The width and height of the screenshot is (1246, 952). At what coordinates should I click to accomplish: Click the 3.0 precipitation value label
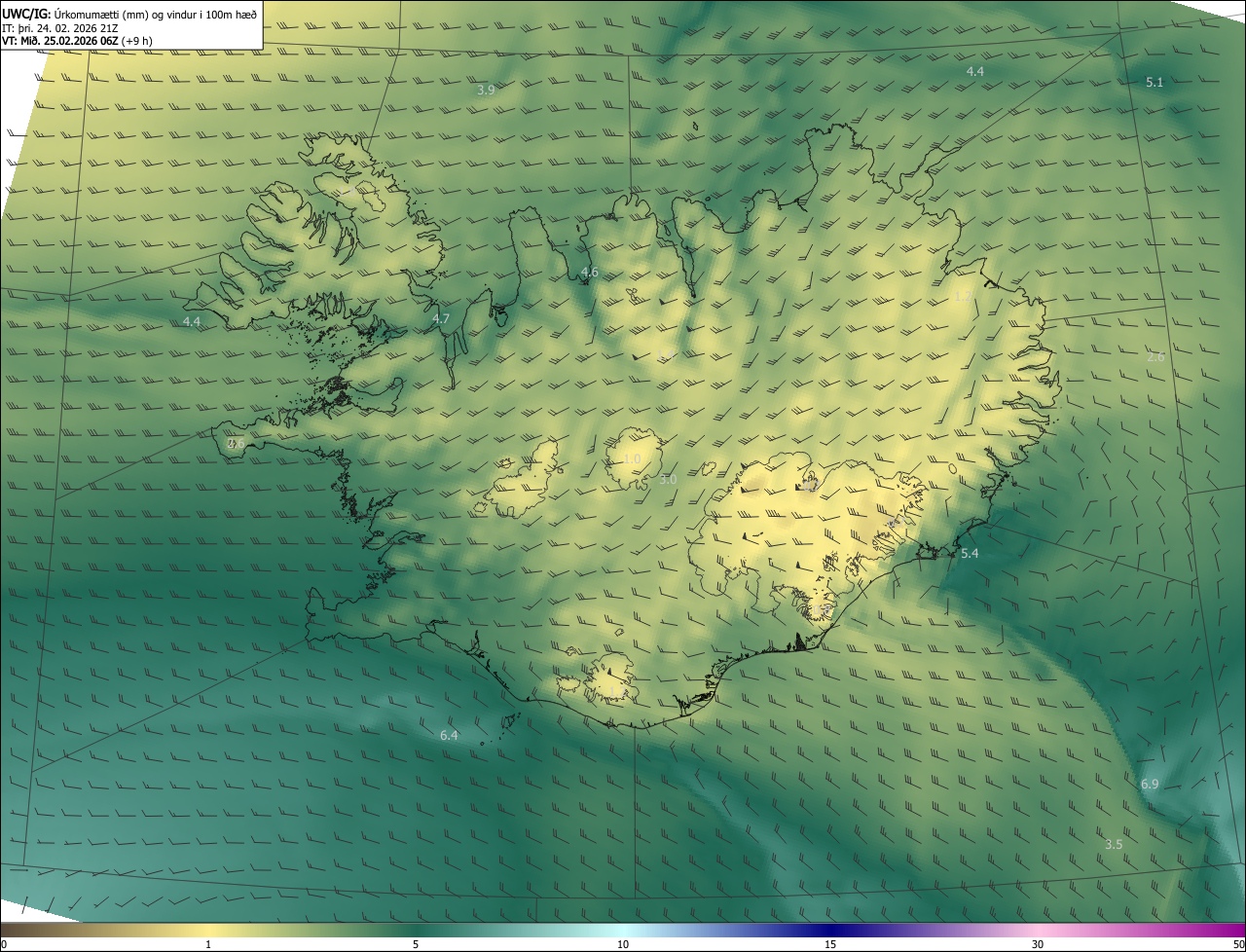[x=668, y=480]
